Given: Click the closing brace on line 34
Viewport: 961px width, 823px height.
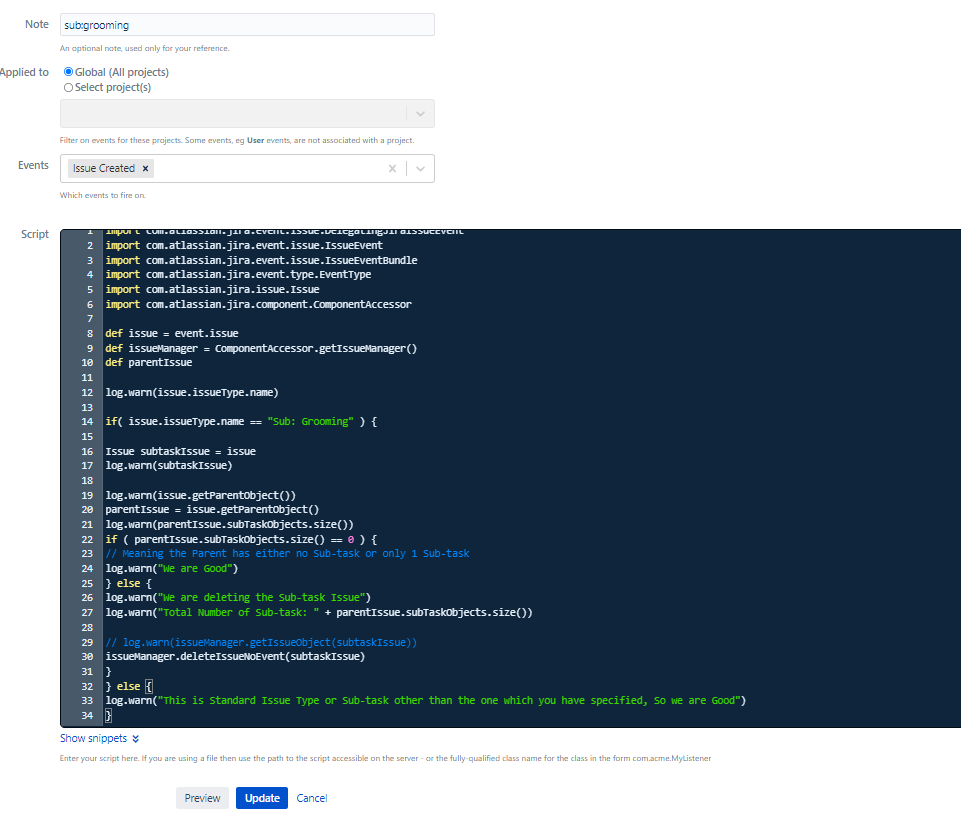Looking at the screenshot, I should coord(108,716).
